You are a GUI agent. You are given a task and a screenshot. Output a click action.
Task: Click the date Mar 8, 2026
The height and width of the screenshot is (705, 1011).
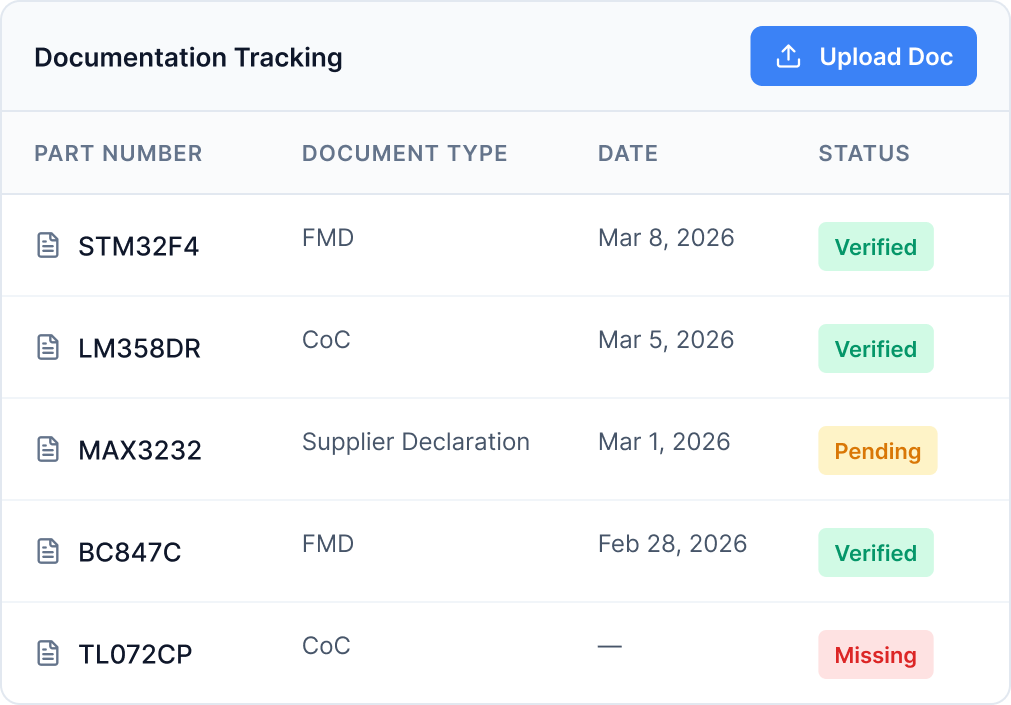coord(666,237)
